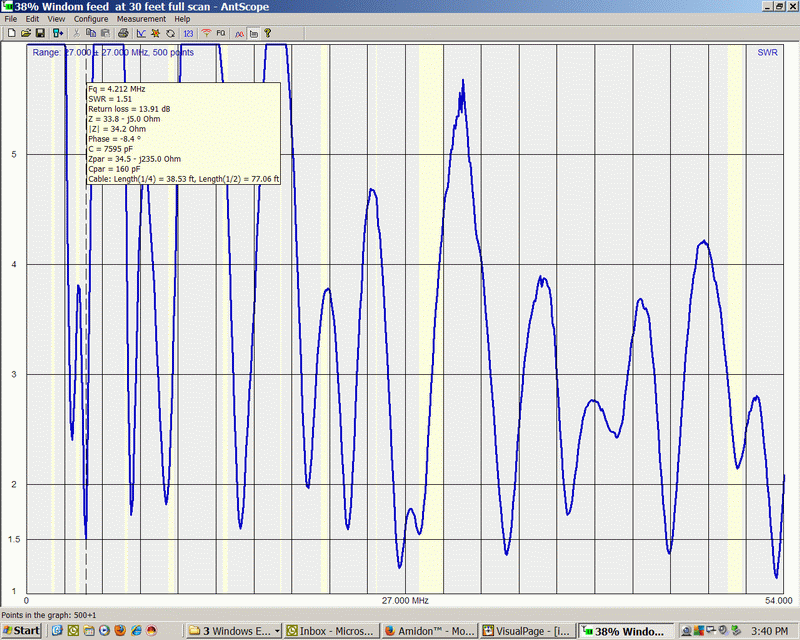Switch to 3 Windows Explorer taskbar group
800x640 pixels.
[234, 631]
